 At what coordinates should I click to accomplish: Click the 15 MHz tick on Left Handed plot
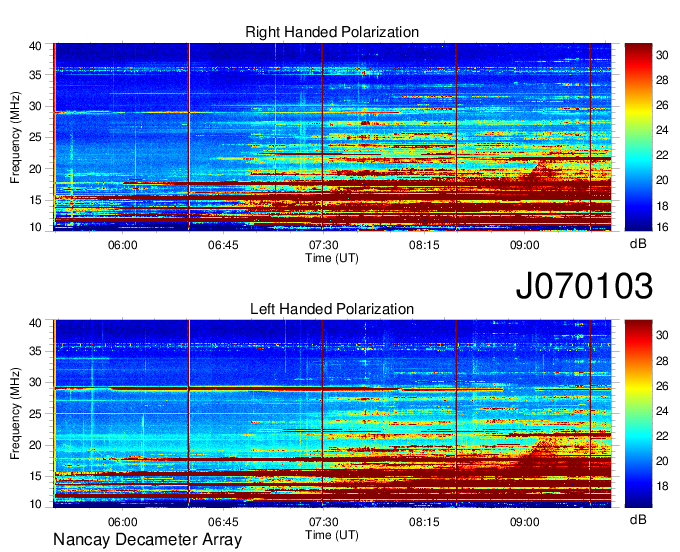[35, 477]
